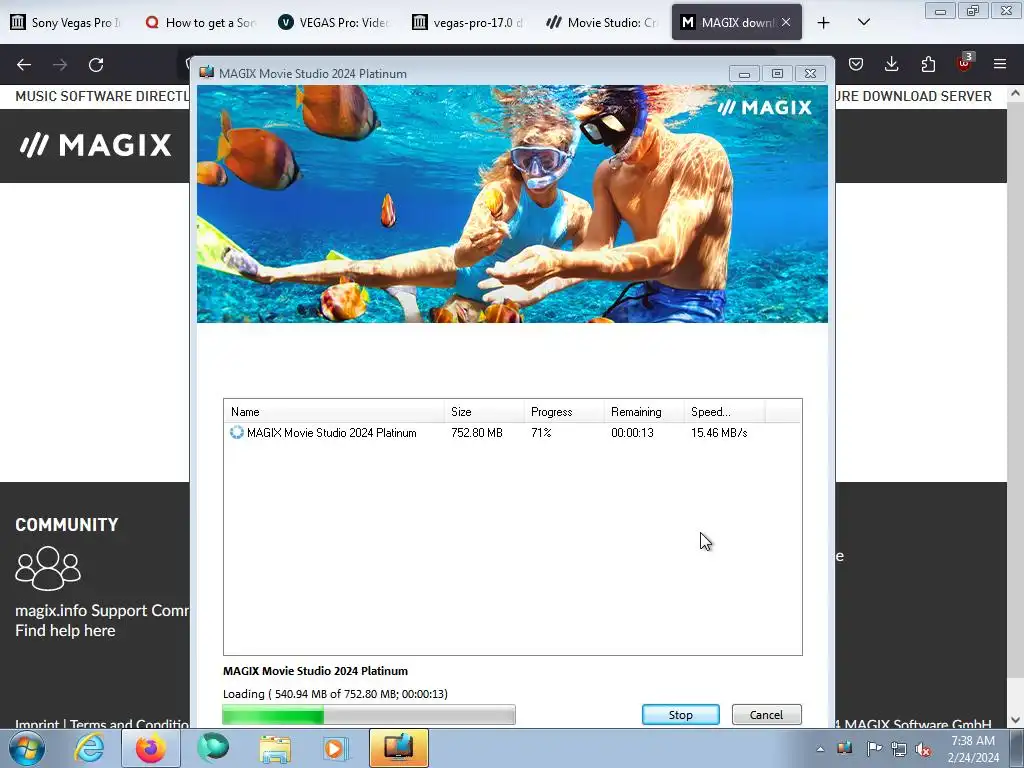1024x768 pixels.
Task: Close the MAGIX download tab
Action: pyautogui.click(x=786, y=22)
